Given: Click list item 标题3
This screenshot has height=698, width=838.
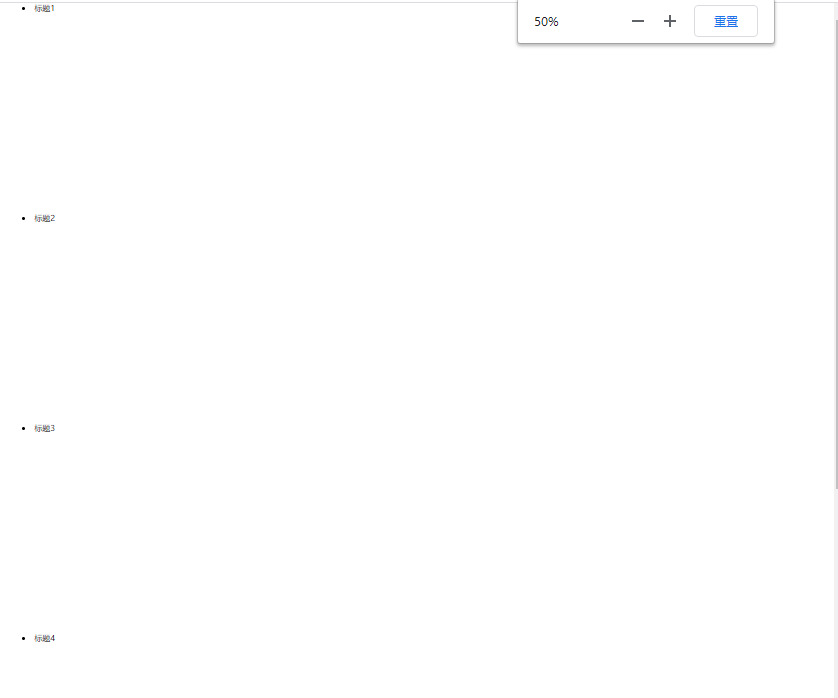Looking at the screenshot, I should [x=44, y=428].
